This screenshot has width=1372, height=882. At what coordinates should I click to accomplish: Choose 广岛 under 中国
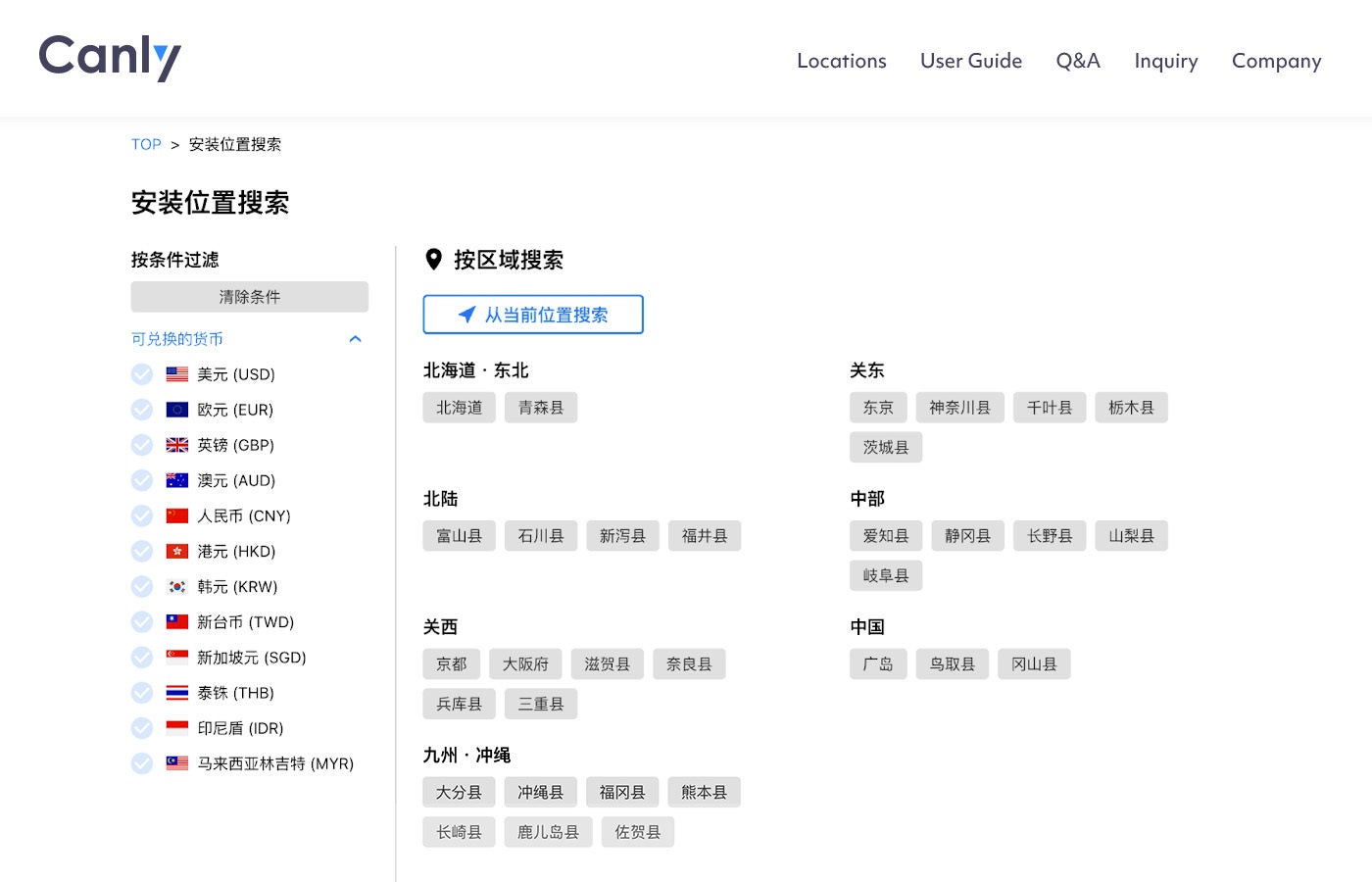pyautogui.click(x=878, y=664)
